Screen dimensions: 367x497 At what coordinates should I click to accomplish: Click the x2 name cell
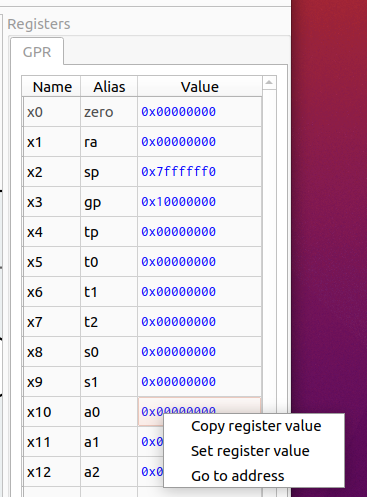52,172
